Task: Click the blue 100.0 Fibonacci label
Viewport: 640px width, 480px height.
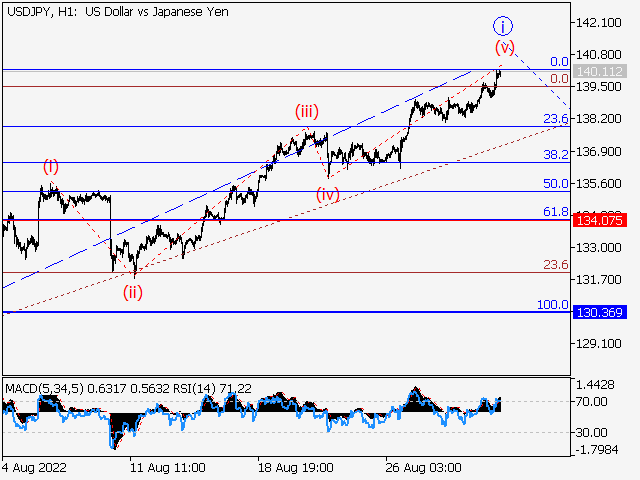Action: (553, 304)
